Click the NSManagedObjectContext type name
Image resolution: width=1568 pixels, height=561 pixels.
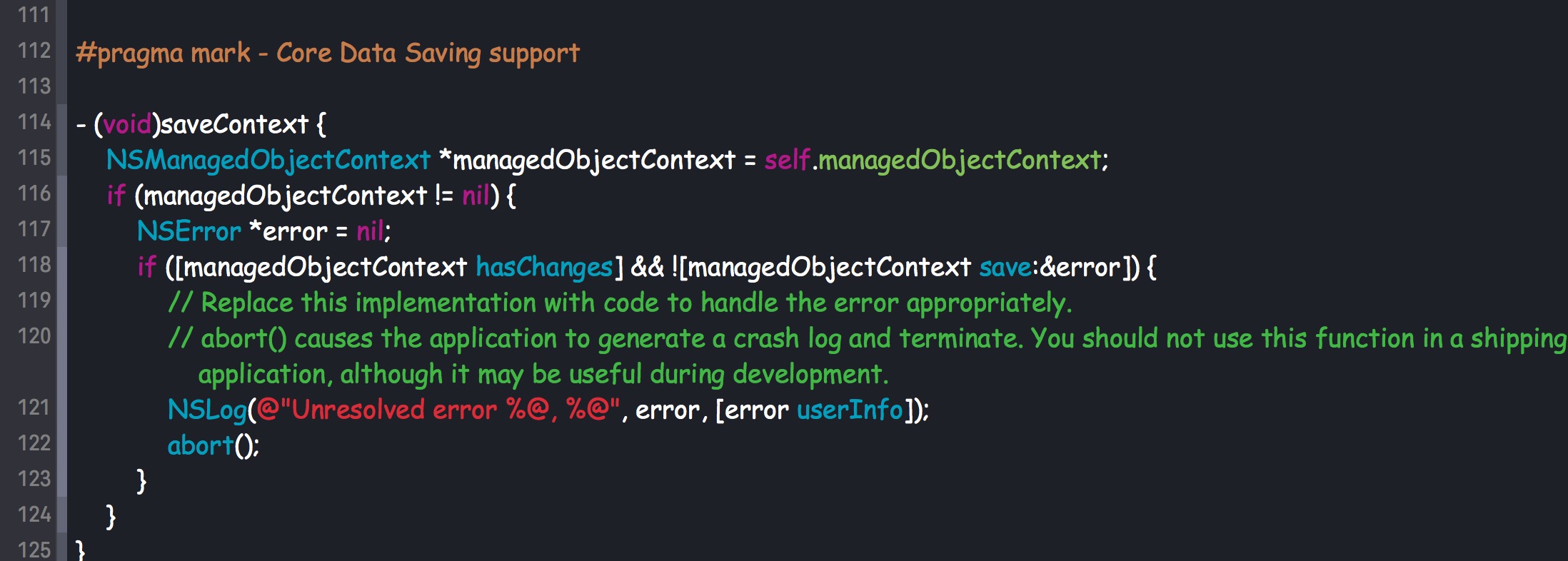tap(268, 160)
